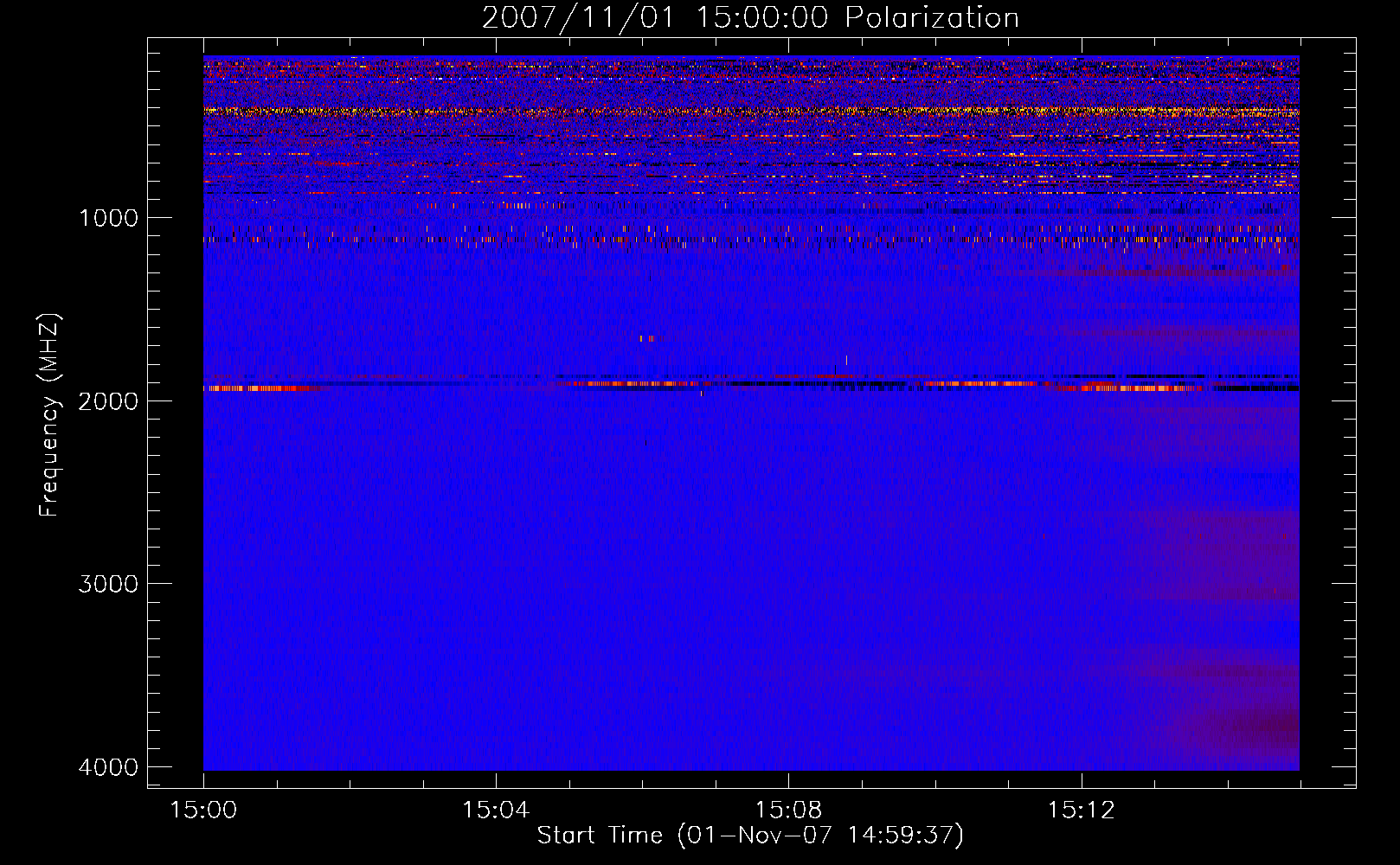Click the "15:04" time tick label
This screenshot has height=865, width=1400.
click(x=496, y=811)
